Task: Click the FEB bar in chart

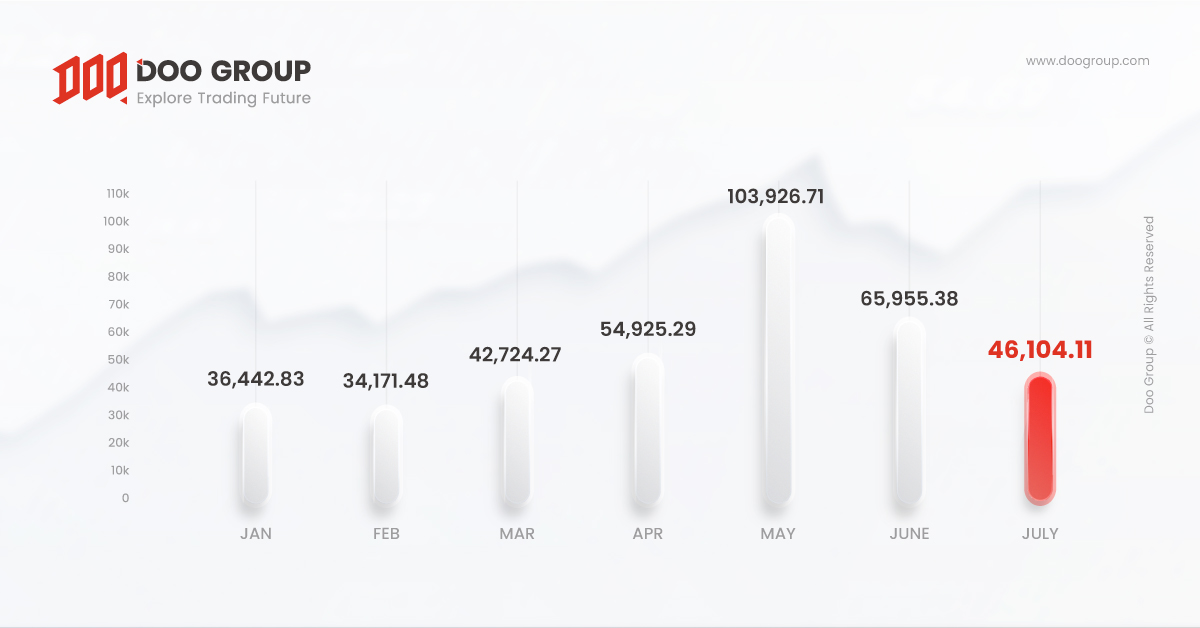Action: tap(386, 456)
